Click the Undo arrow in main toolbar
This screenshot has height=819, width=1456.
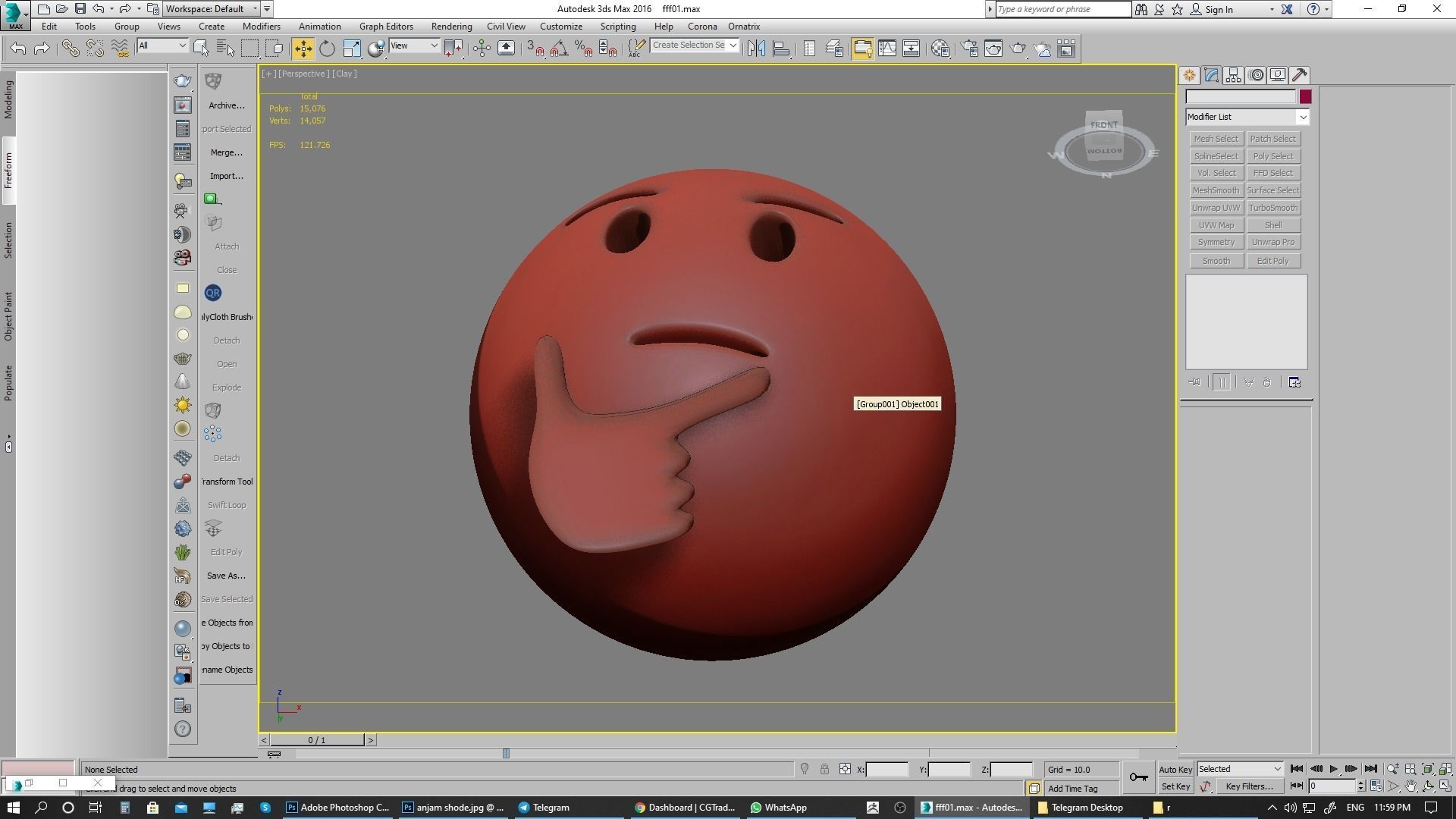point(18,49)
